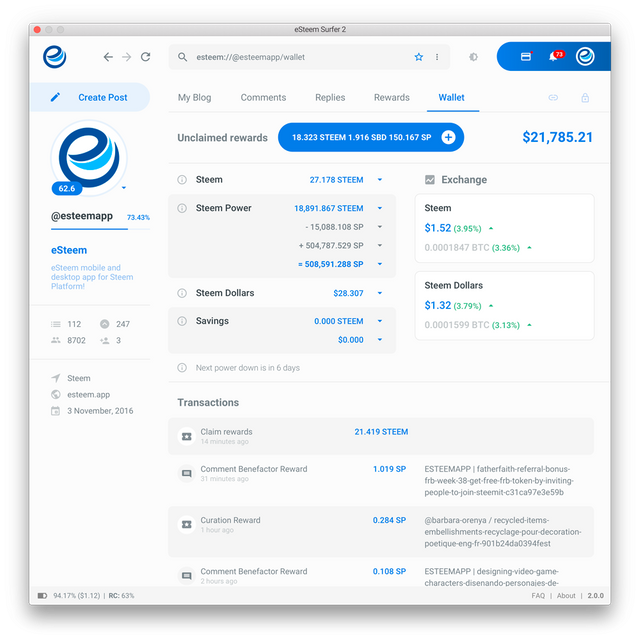The width and height of the screenshot is (640, 640).
Task: Go forward with the forward arrow
Action: [x=127, y=57]
